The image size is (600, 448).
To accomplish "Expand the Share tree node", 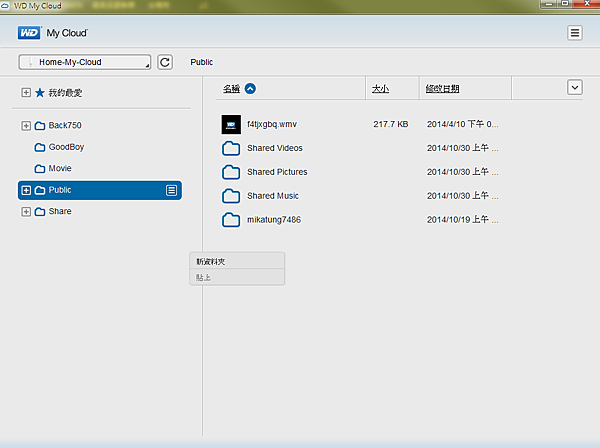I will [x=26, y=212].
